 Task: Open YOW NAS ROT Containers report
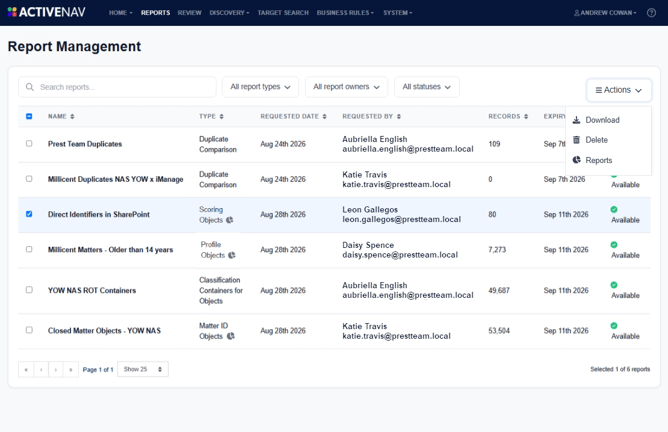point(92,290)
